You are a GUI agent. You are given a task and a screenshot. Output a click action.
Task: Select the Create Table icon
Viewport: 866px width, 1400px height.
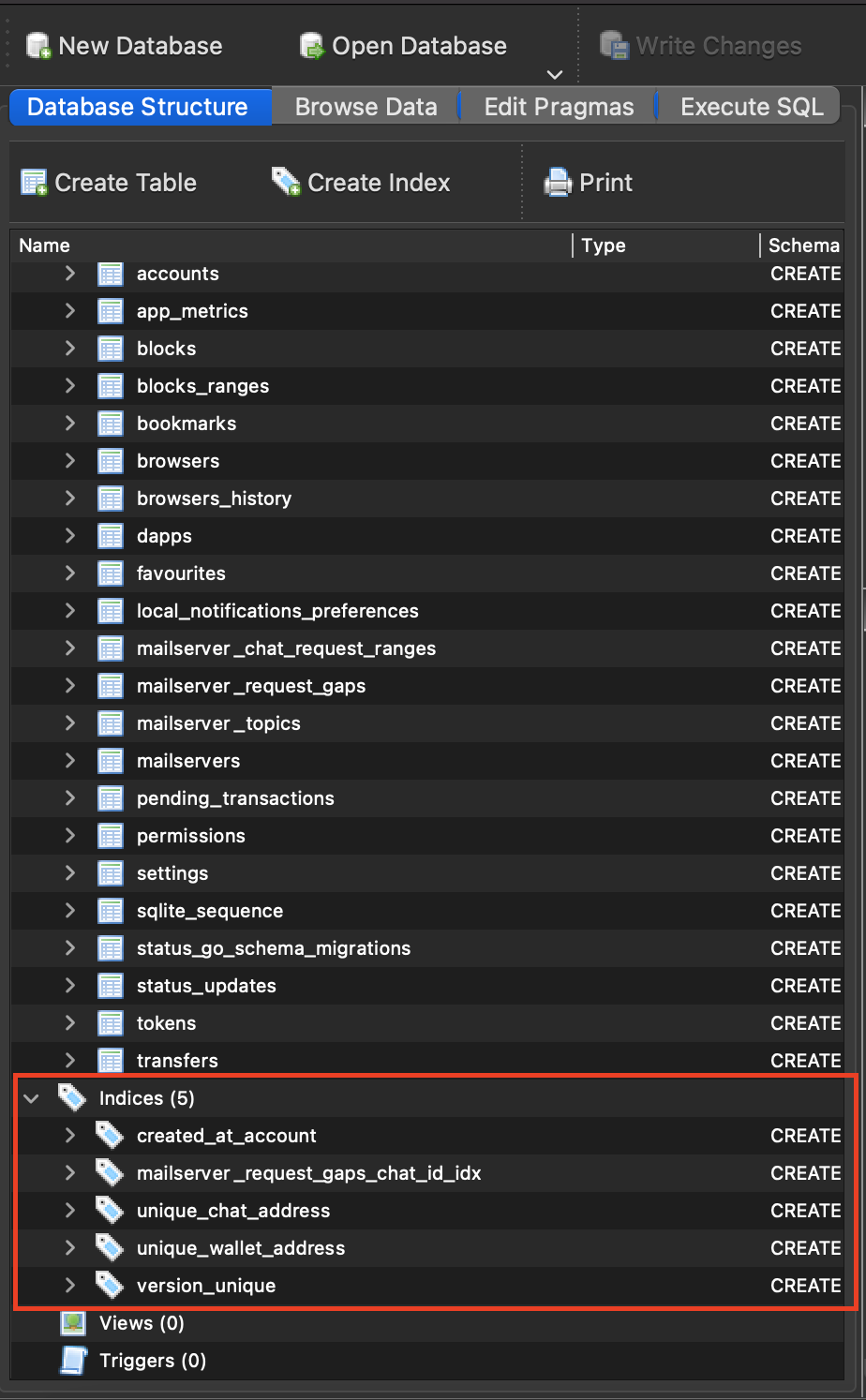34,182
